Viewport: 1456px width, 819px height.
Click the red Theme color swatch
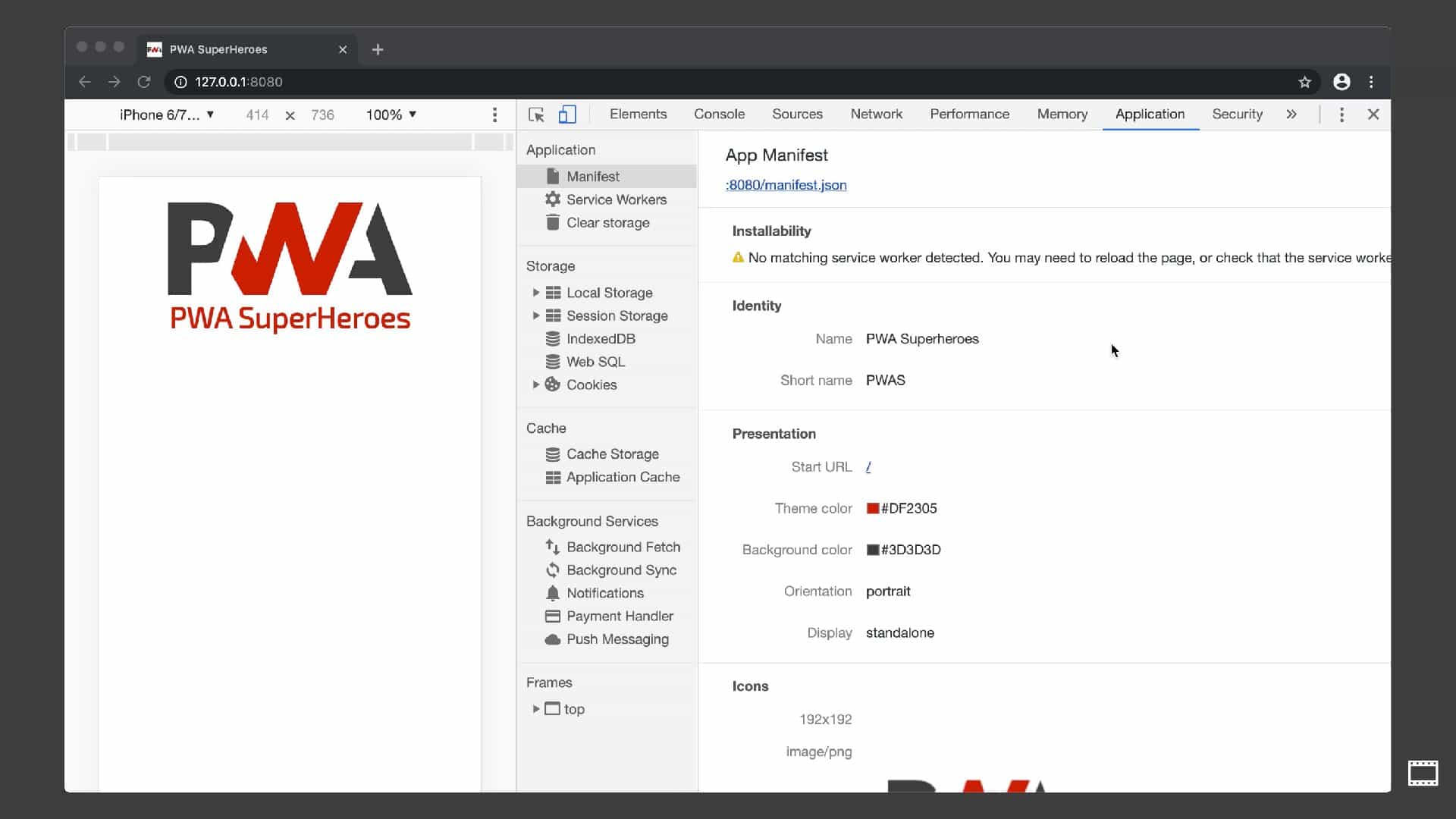tap(873, 509)
